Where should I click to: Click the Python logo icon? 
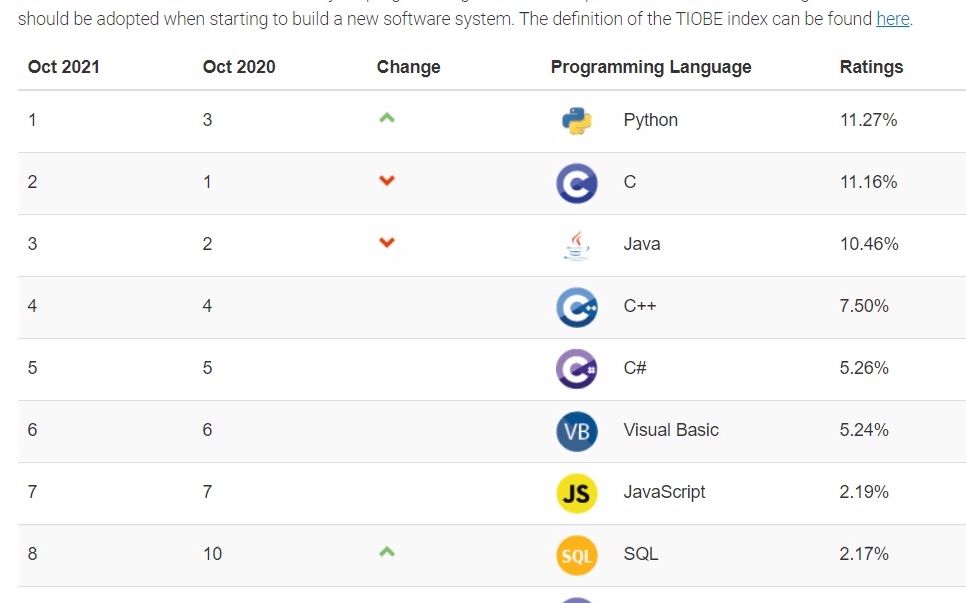coord(577,120)
